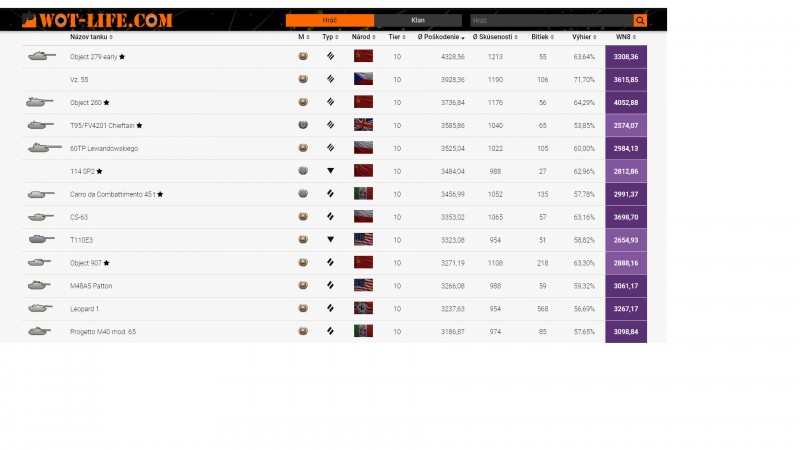Click the Italian flag in Progetto M40 row

click(363, 331)
